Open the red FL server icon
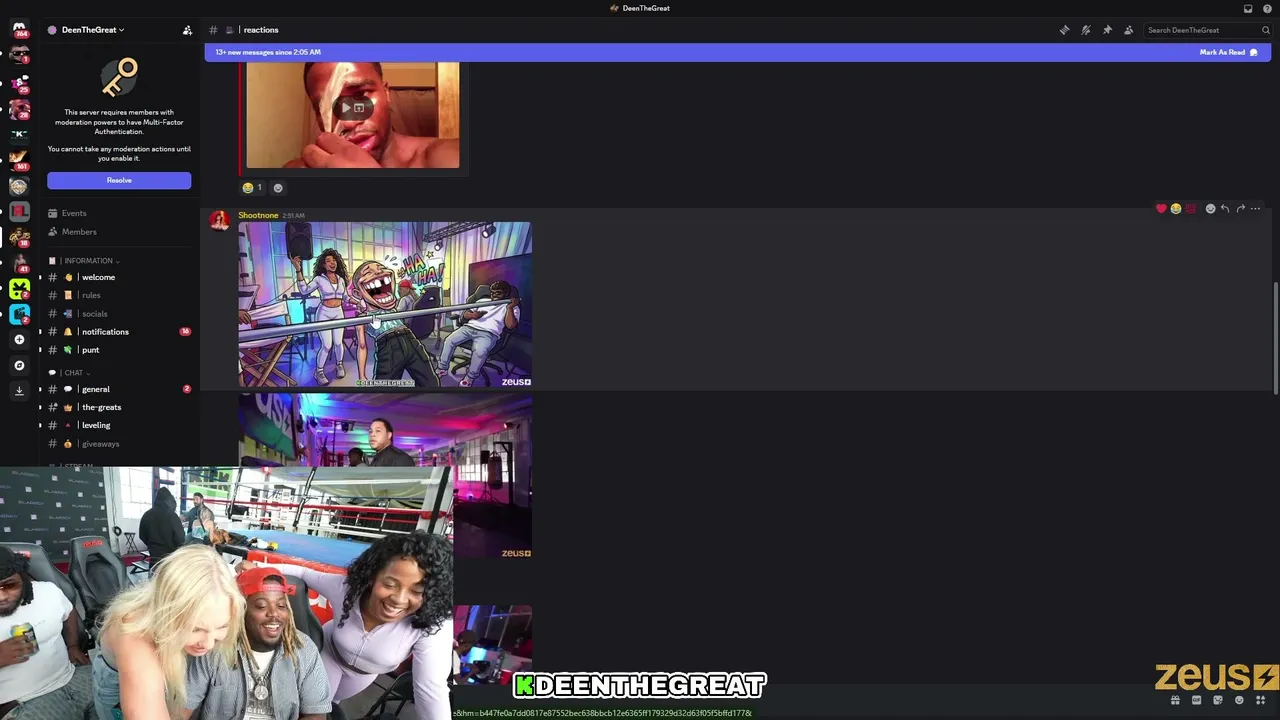 coord(19,211)
